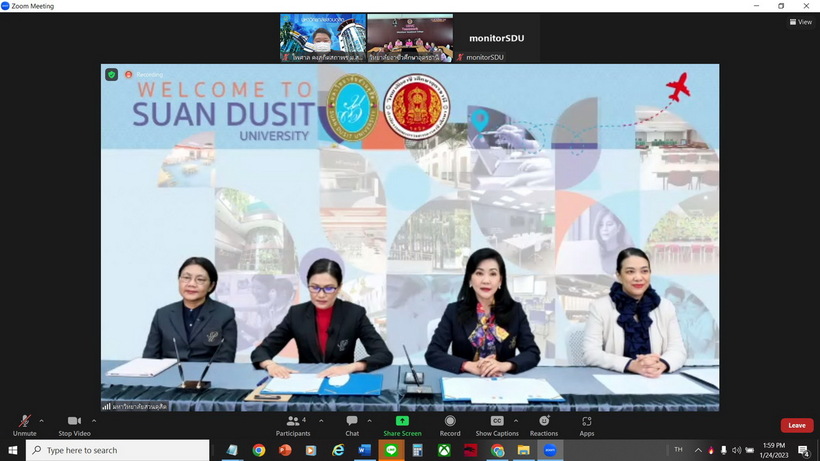Click the signal strength icon on speaker label
Viewport: 820px width, 461px height.
point(106,406)
